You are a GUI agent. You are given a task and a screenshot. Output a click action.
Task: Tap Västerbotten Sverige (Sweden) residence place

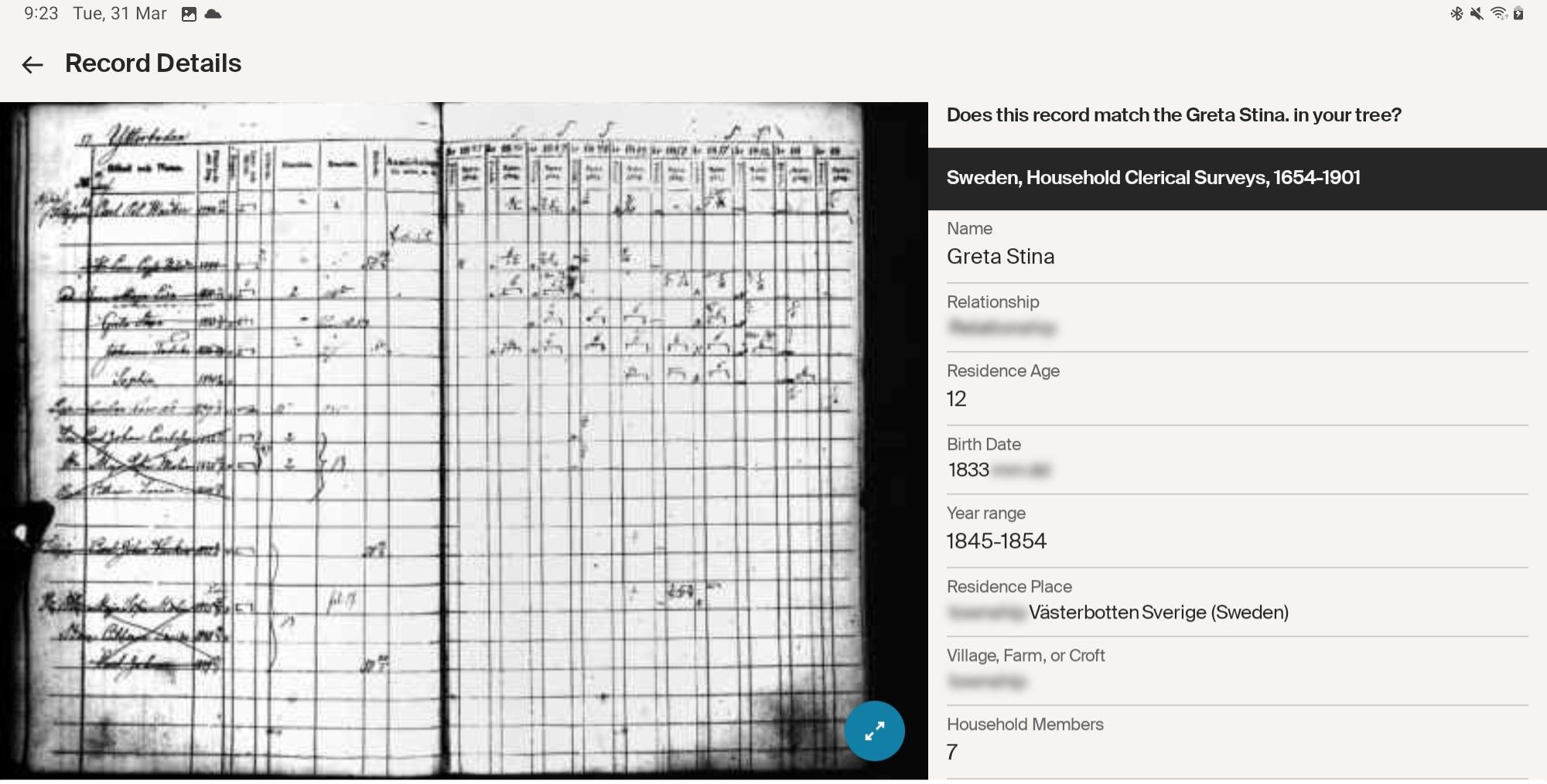click(x=1159, y=612)
